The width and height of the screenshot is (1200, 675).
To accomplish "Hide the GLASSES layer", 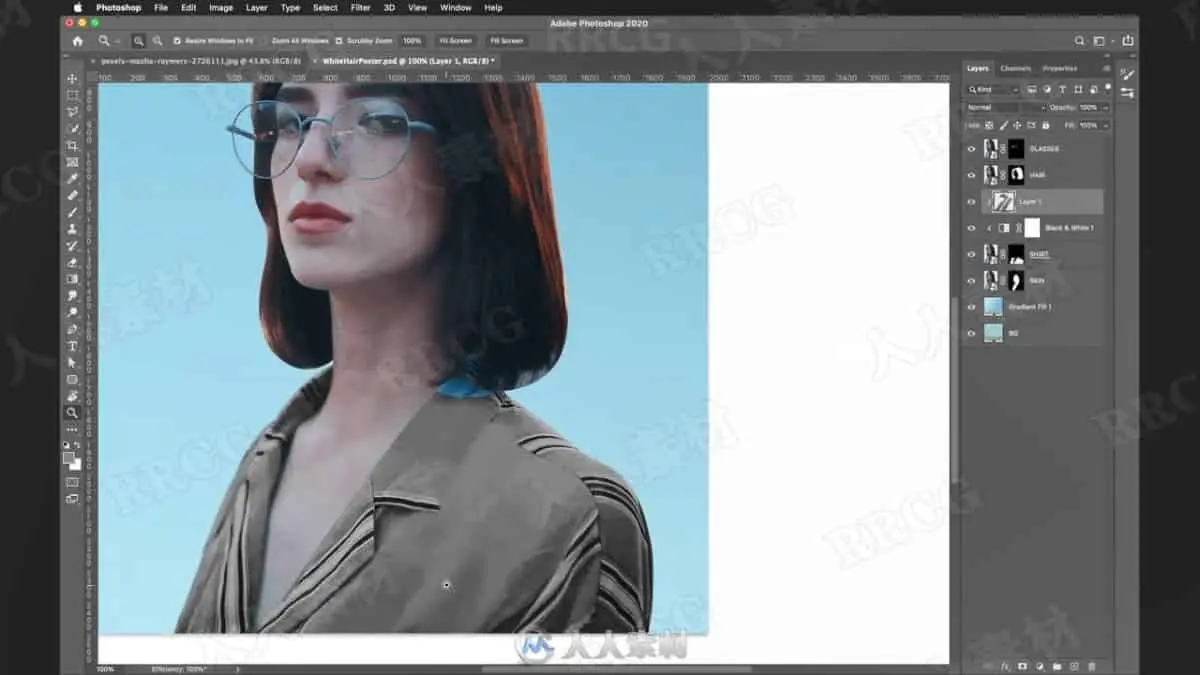I will [x=971, y=149].
